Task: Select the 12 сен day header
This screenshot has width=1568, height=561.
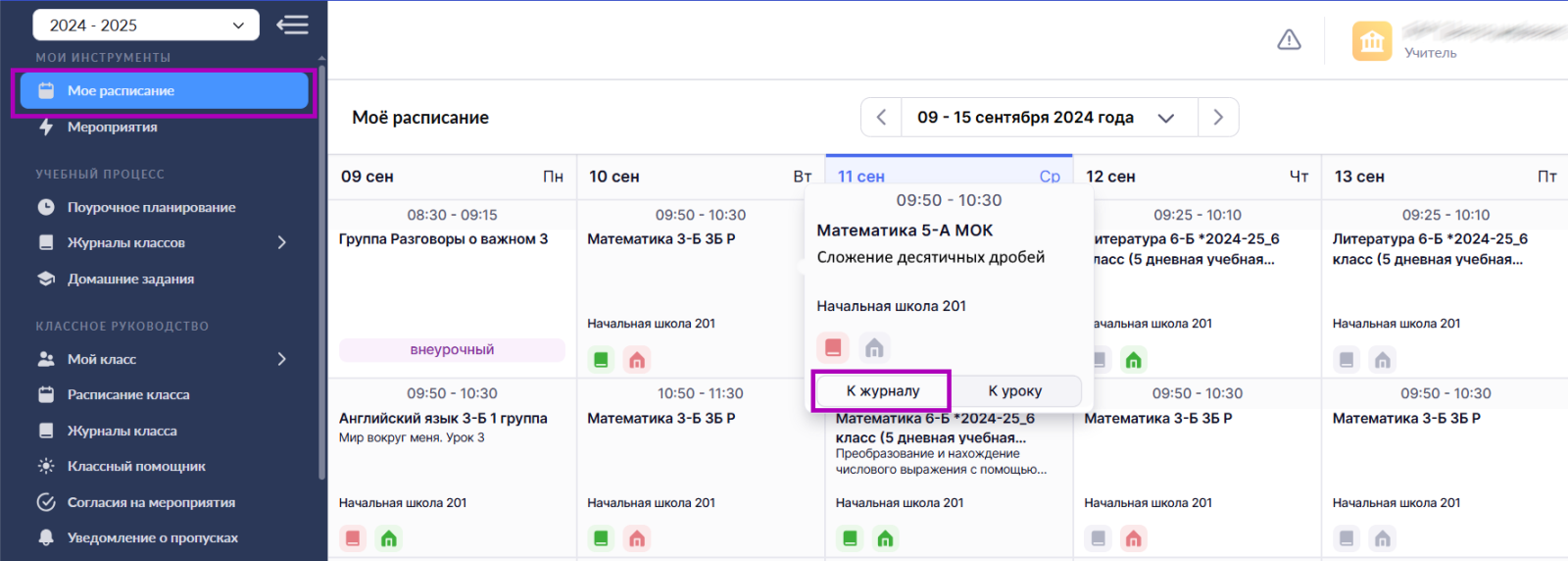Action: click(x=1198, y=177)
